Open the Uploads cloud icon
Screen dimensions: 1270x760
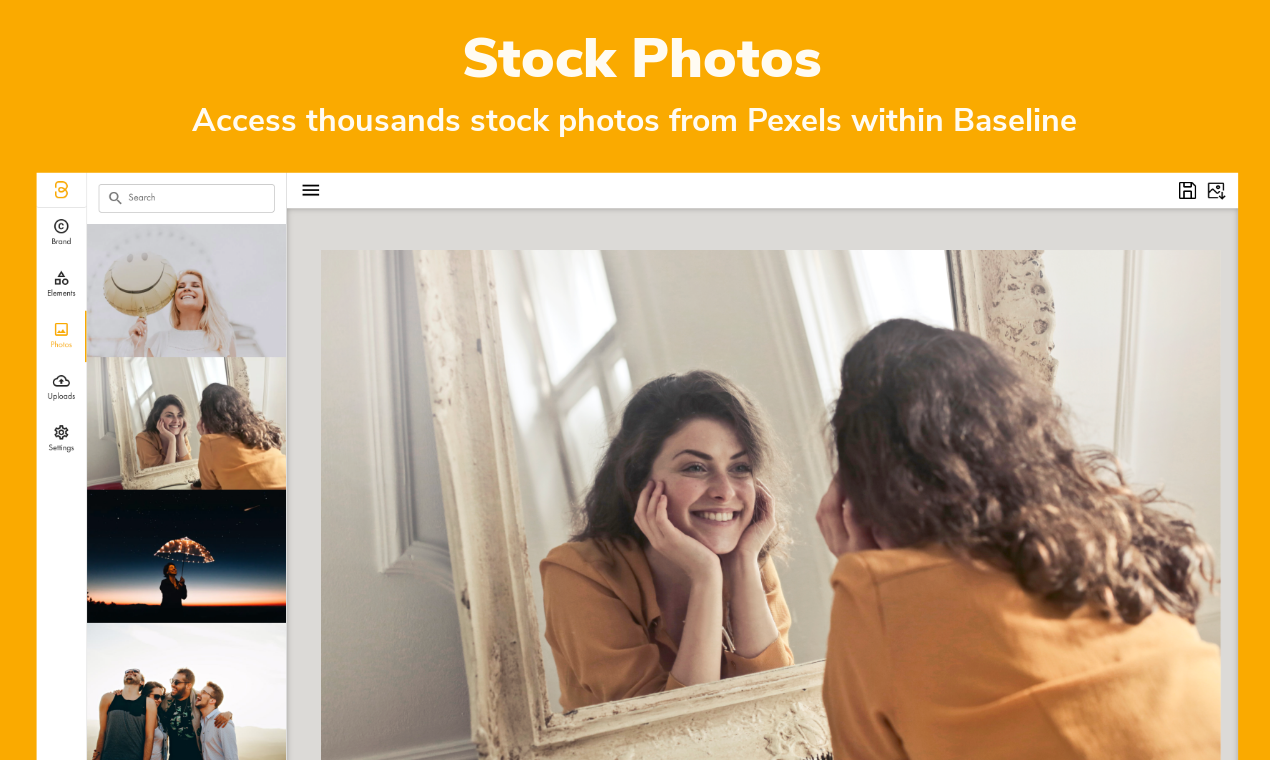(61, 381)
